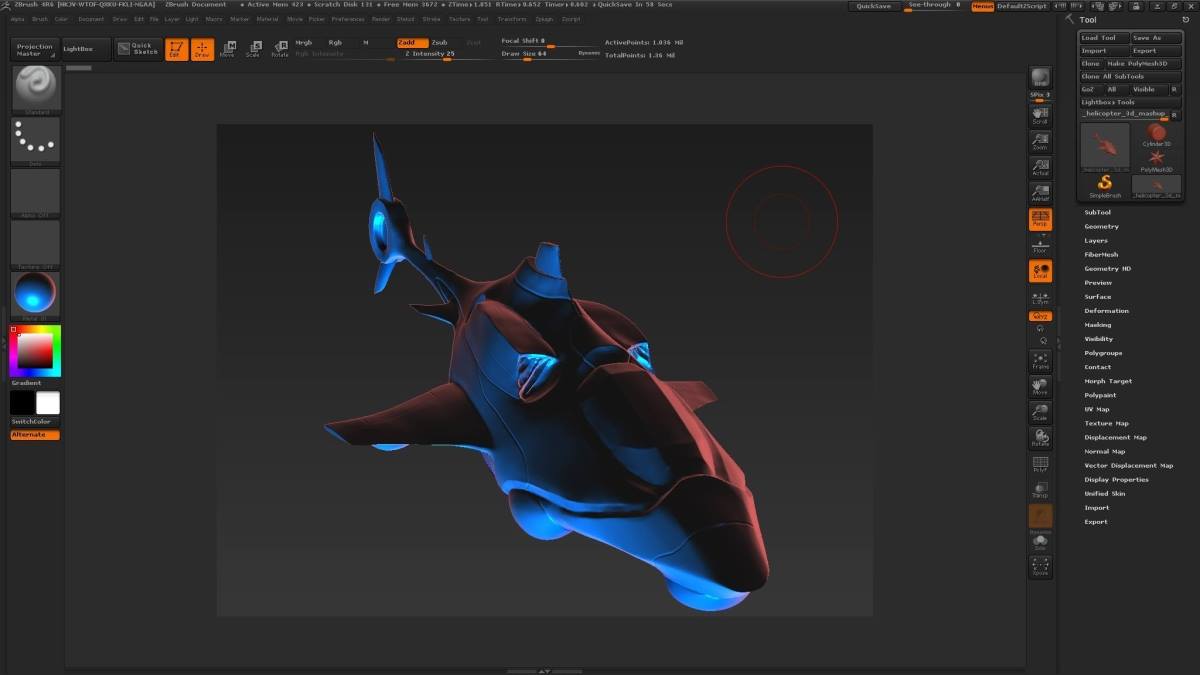Enable PolyF wireframe display
Screen dimensions: 1200x675
(1040, 464)
